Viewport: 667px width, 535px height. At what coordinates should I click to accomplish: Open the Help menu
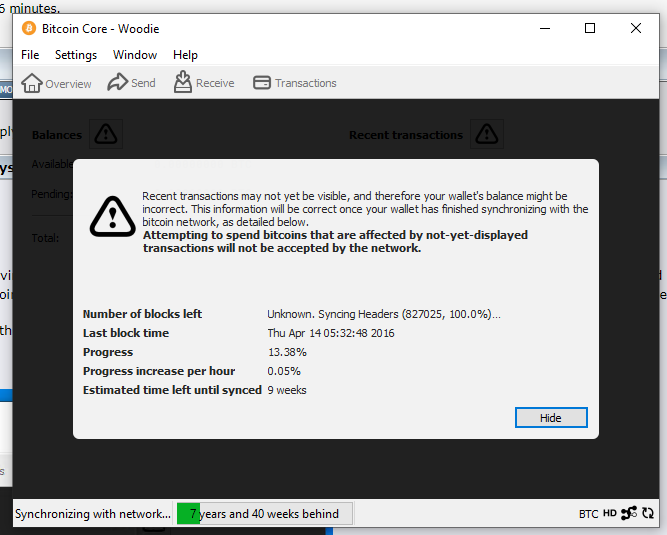click(x=185, y=55)
